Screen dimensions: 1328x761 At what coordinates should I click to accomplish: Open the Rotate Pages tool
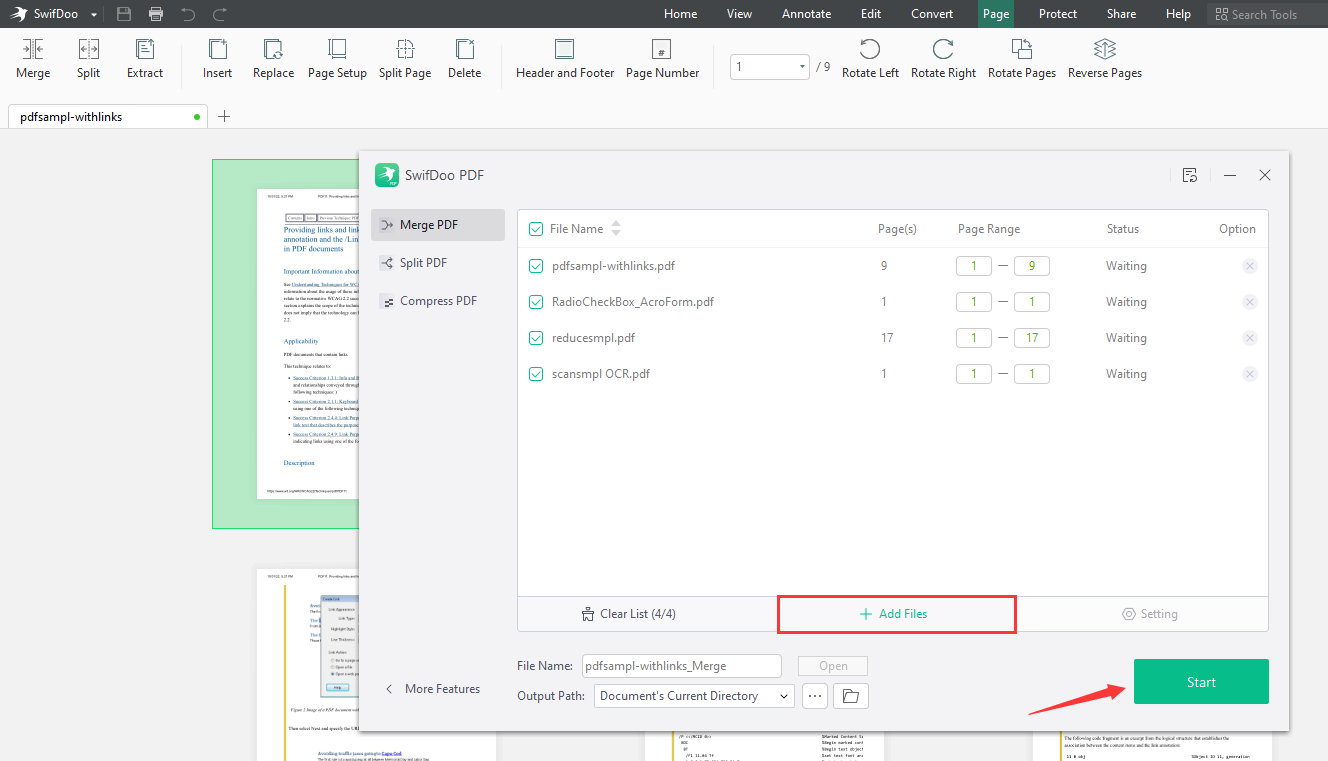coord(1022,59)
